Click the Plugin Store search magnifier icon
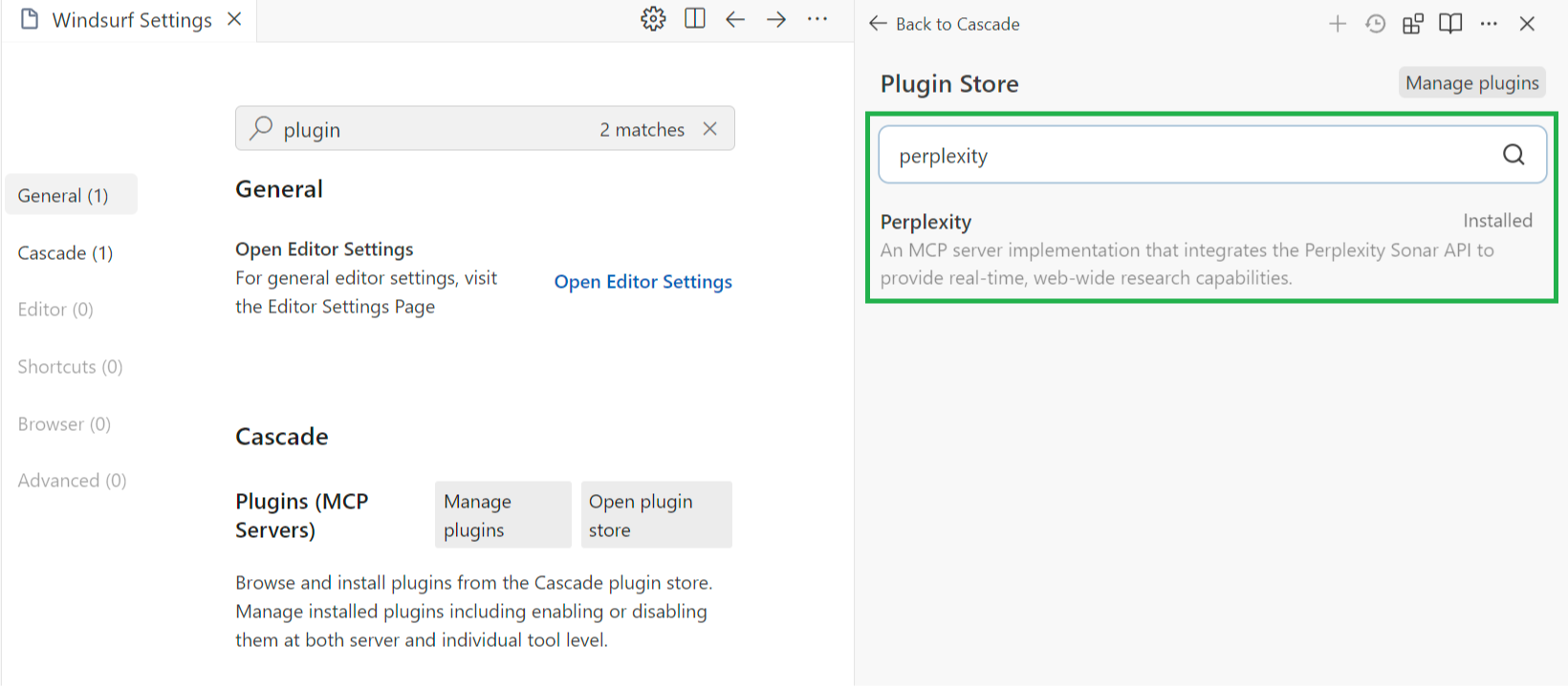Image resolution: width=1568 pixels, height=690 pixels. point(1514,155)
